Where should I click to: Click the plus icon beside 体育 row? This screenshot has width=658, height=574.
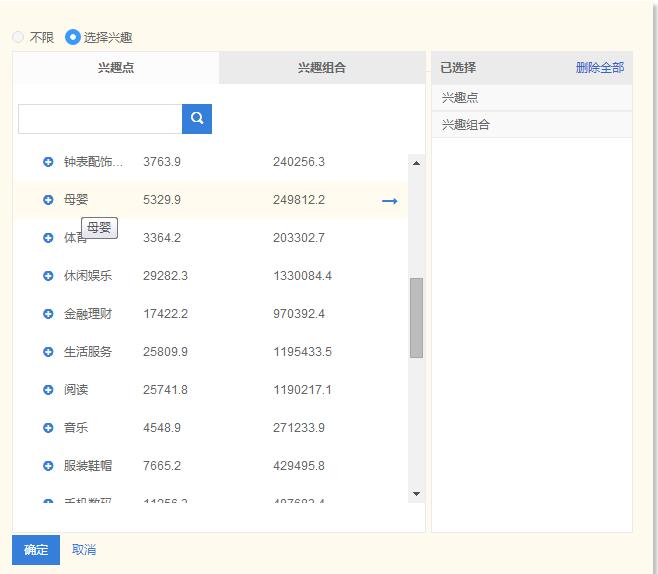point(48,238)
